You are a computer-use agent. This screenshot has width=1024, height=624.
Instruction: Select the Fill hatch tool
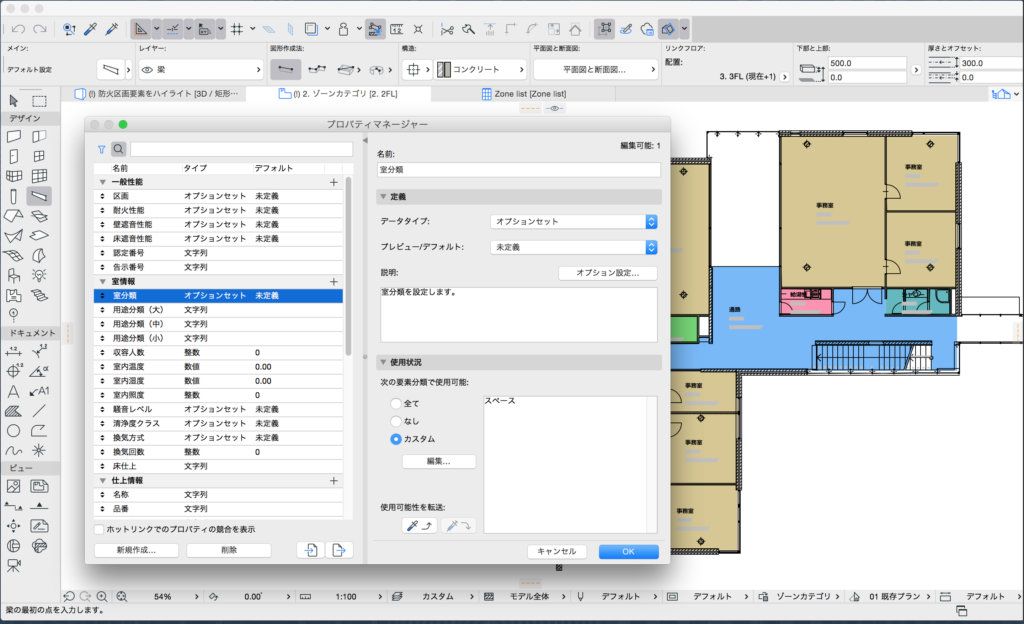pos(14,411)
